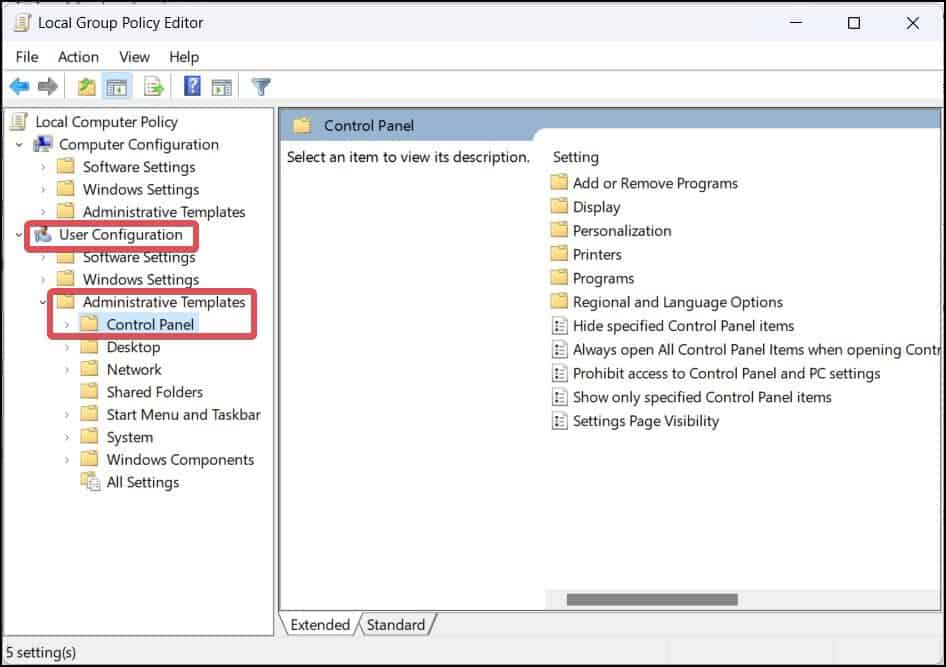This screenshot has height=667, width=946.
Task: Click the User Configuration node icon
Action: pyautogui.click(x=42, y=235)
